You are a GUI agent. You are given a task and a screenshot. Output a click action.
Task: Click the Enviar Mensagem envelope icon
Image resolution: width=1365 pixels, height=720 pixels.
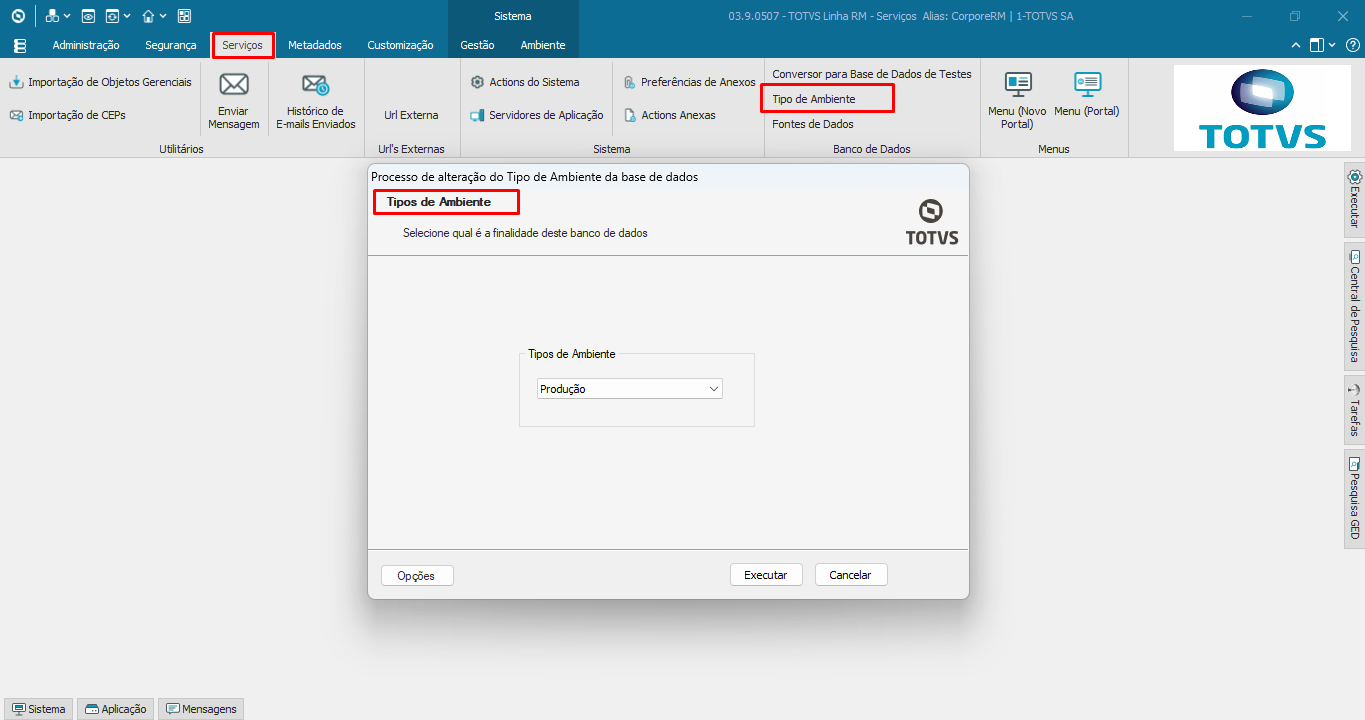(233, 85)
